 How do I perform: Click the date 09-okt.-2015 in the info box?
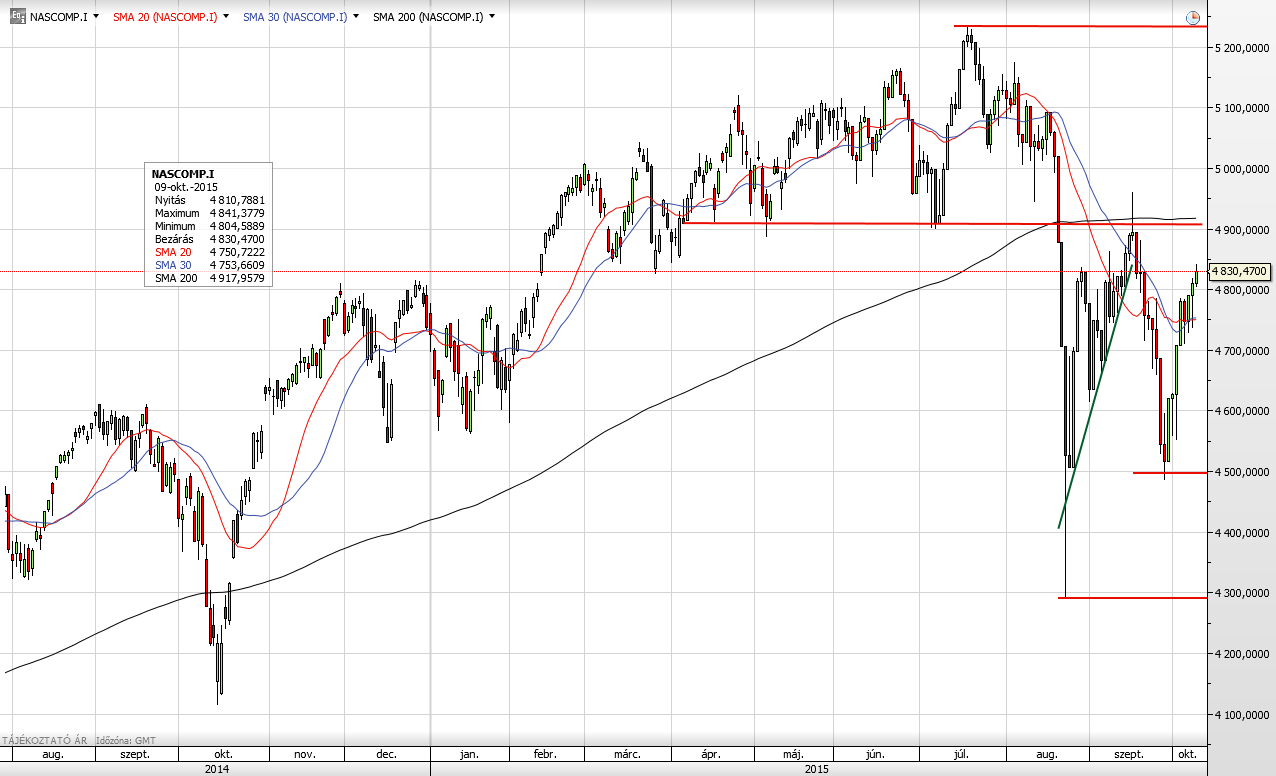(186, 187)
